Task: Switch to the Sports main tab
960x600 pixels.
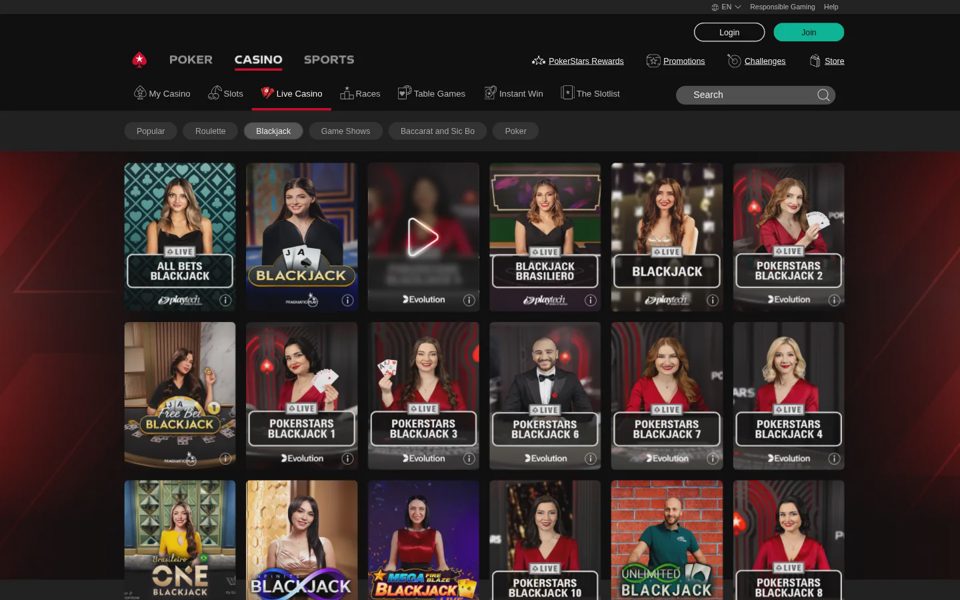Action: [329, 59]
